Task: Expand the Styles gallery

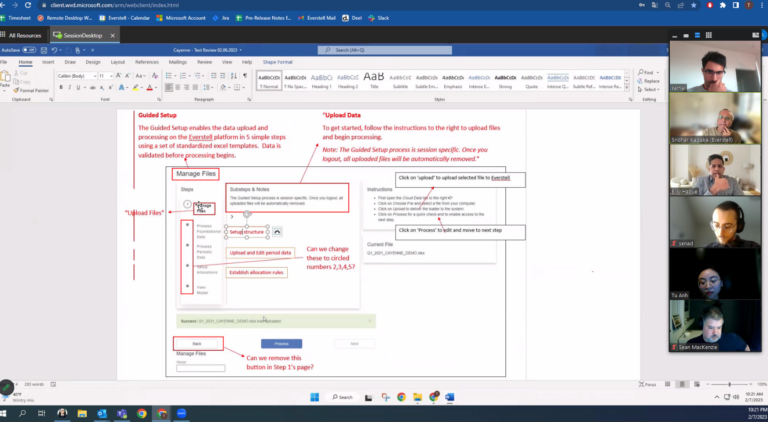Action: 626,88
